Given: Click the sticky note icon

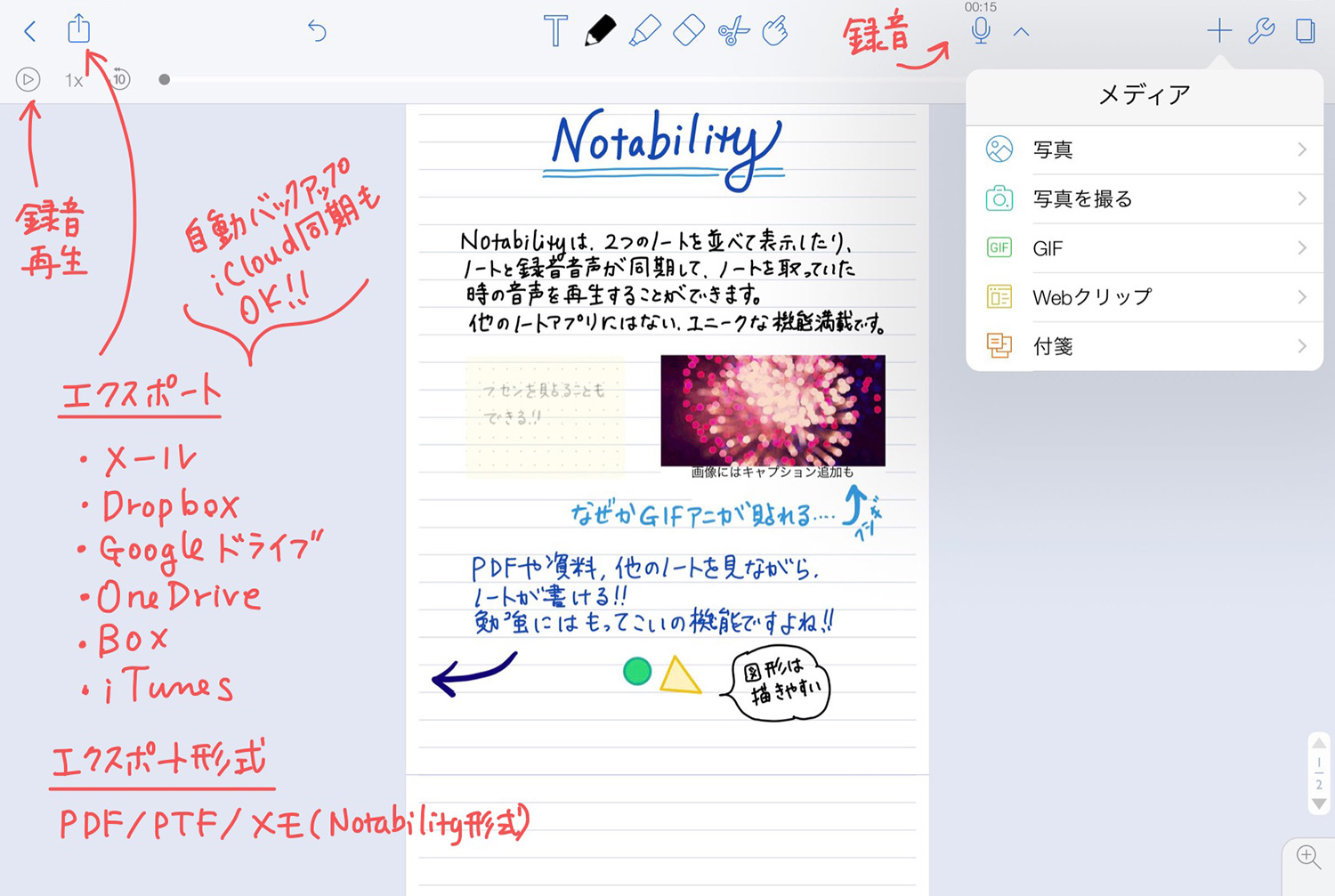Looking at the screenshot, I should click(x=999, y=345).
